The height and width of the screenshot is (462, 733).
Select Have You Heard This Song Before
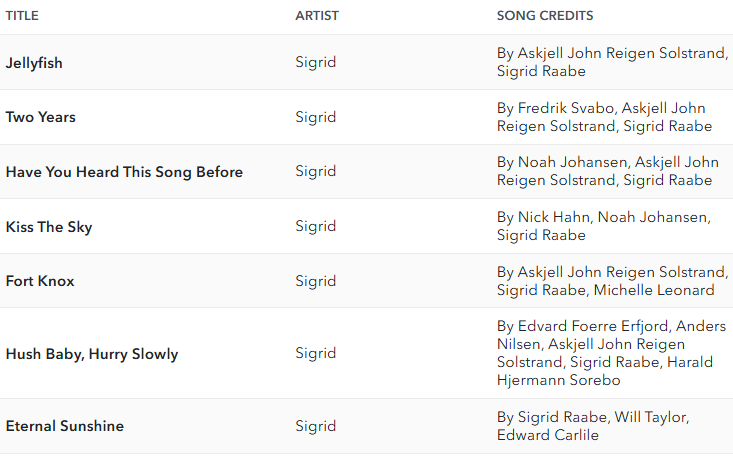124,172
